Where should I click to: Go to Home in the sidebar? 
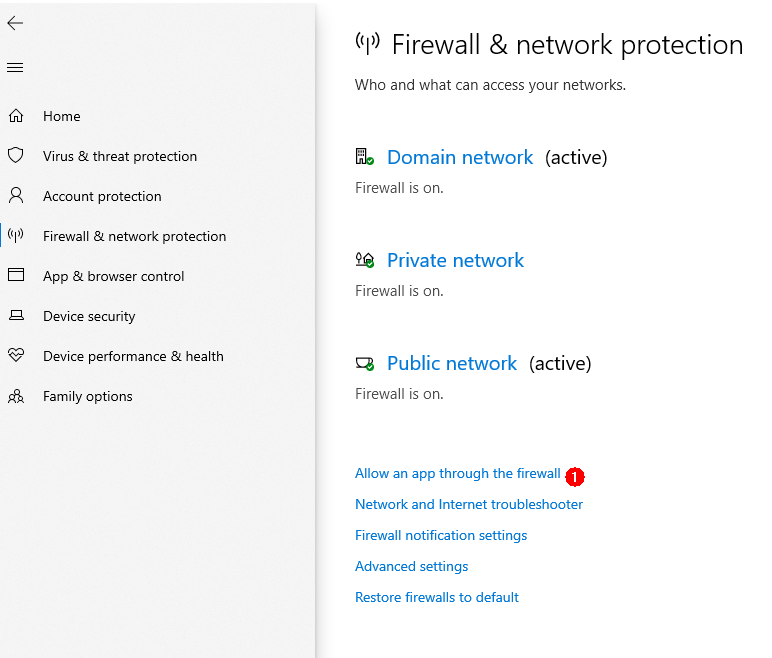pos(61,116)
